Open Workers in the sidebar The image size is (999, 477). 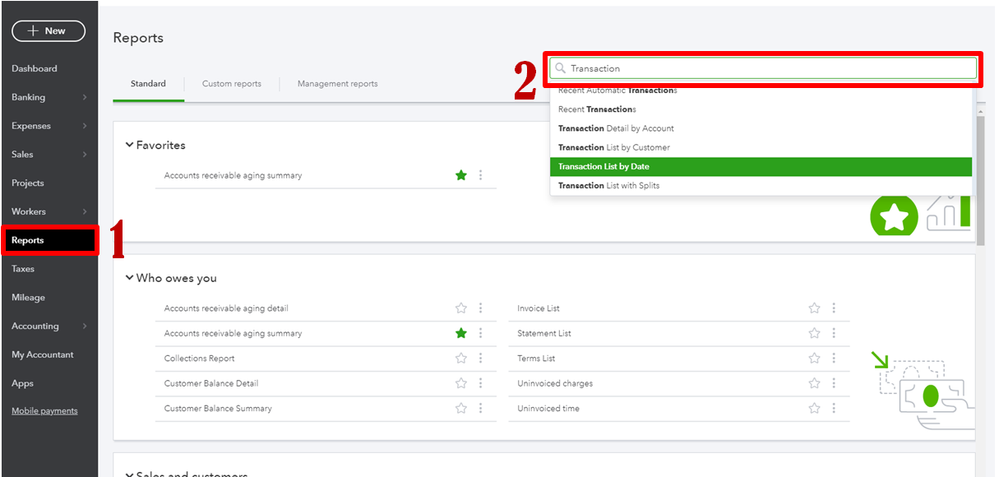click(29, 211)
